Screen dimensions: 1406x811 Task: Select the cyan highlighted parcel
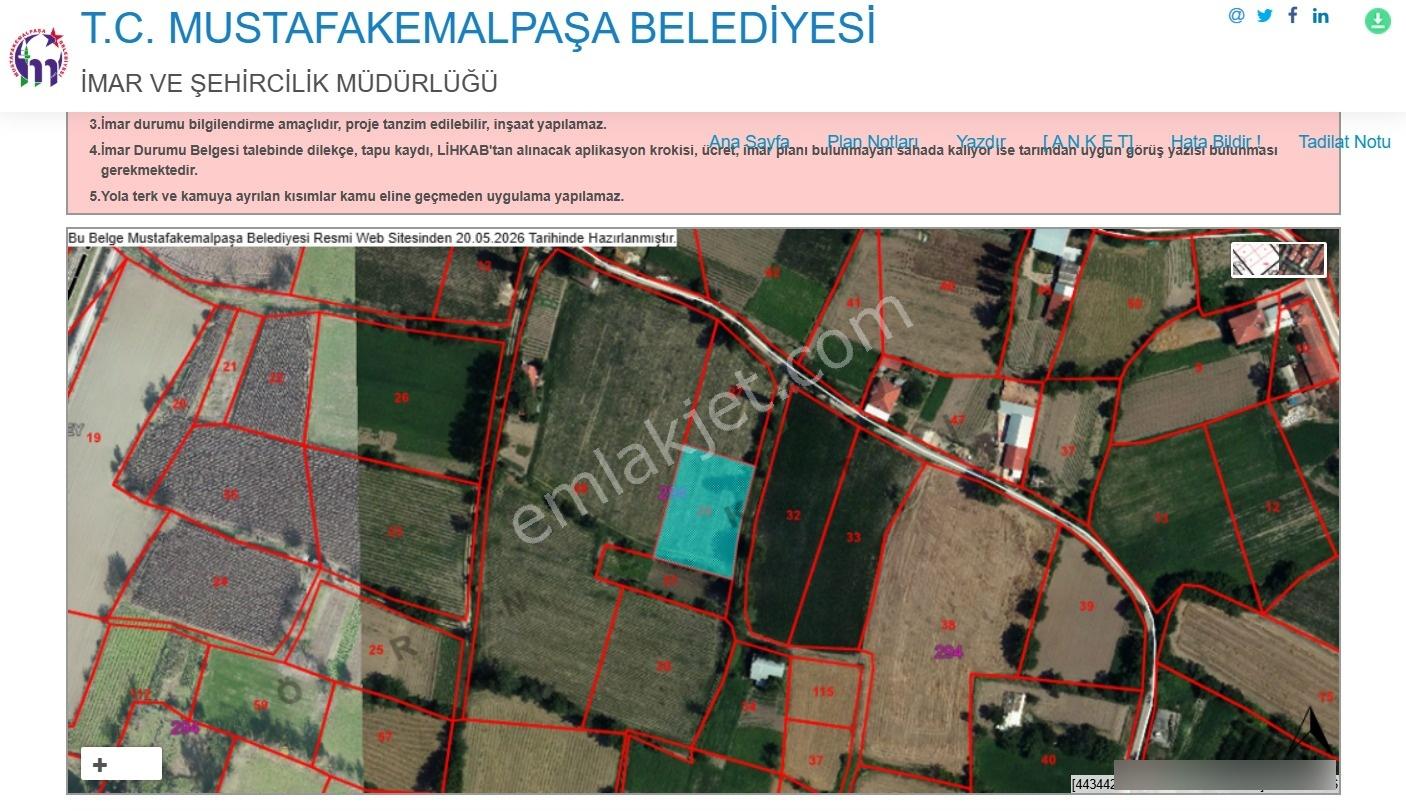pos(704,512)
